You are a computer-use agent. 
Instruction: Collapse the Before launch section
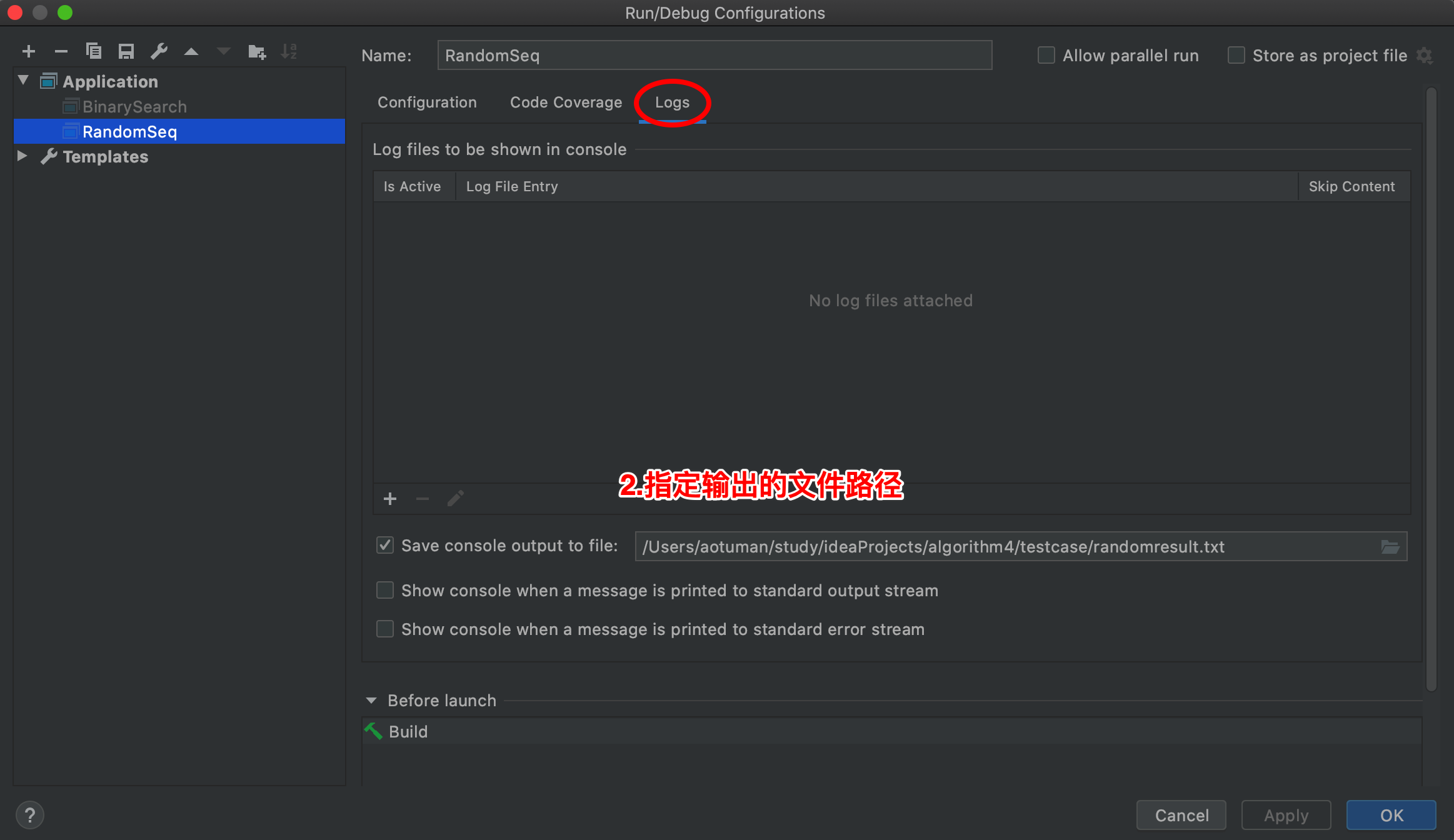[x=371, y=701]
